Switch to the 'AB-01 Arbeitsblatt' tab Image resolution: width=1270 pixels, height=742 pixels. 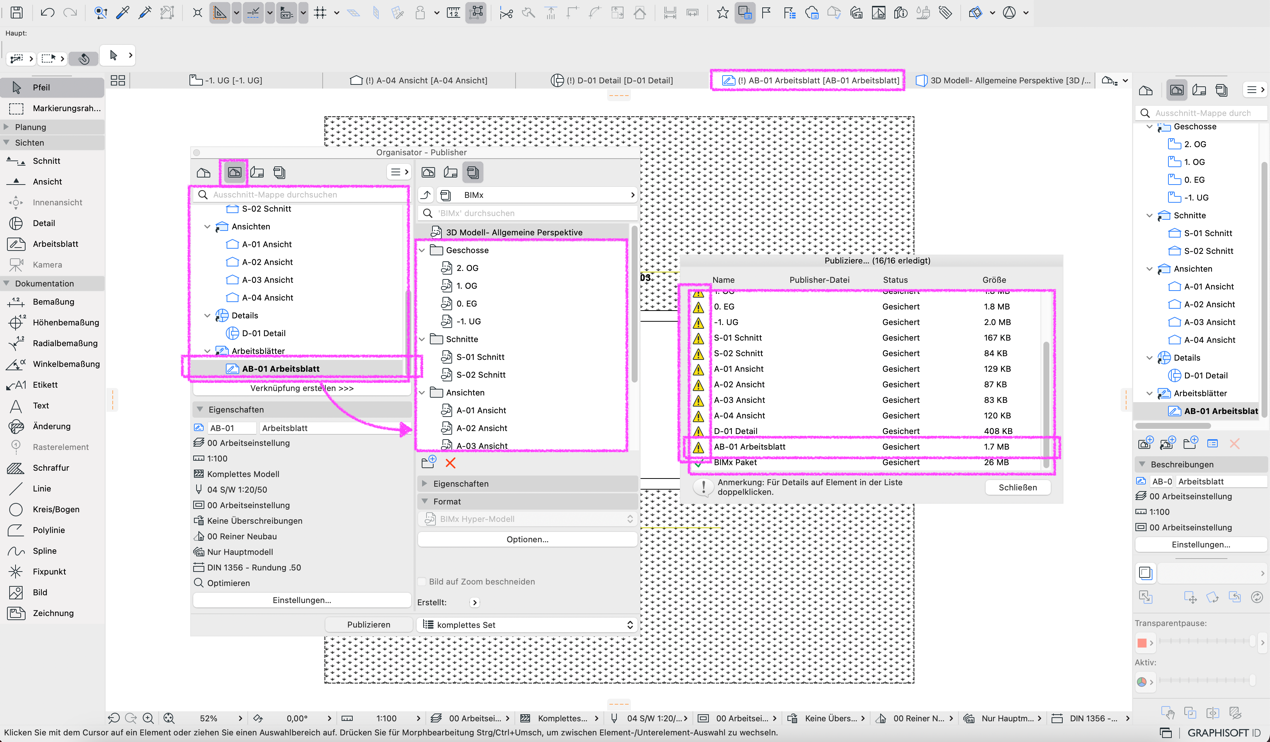point(810,80)
